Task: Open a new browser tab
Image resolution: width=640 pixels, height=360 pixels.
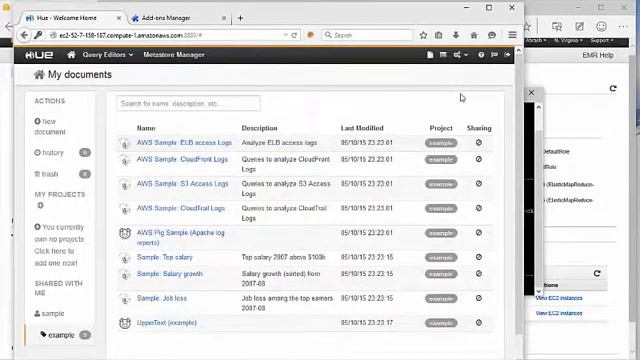Action: tap(240, 18)
